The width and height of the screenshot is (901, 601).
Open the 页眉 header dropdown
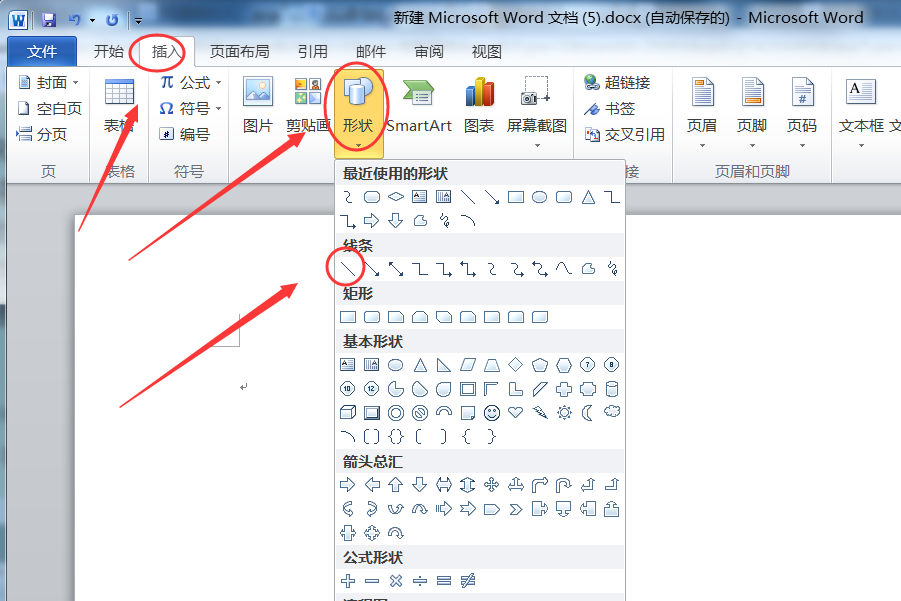[x=702, y=108]
